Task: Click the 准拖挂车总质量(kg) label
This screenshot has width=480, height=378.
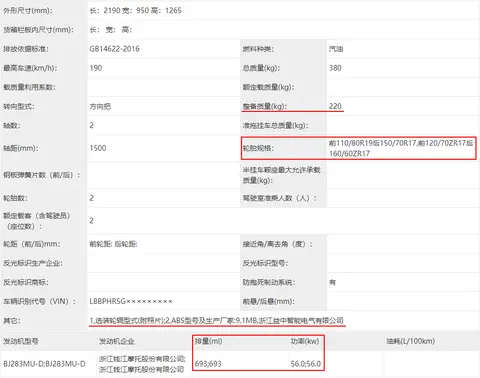Action: (x=275, y=126)
